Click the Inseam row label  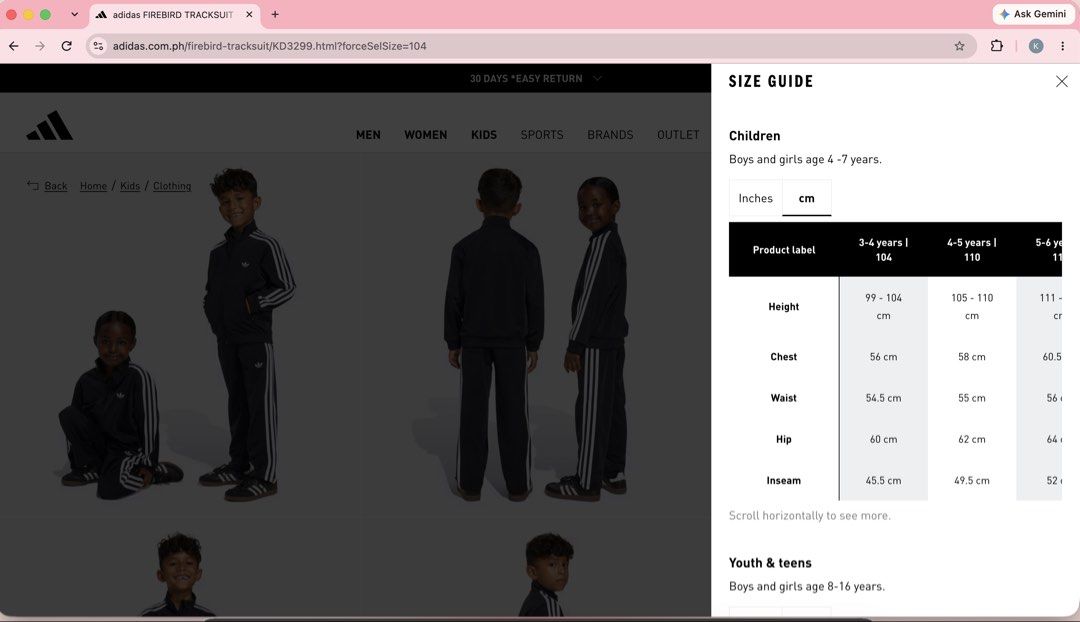(x=784, y=481)
